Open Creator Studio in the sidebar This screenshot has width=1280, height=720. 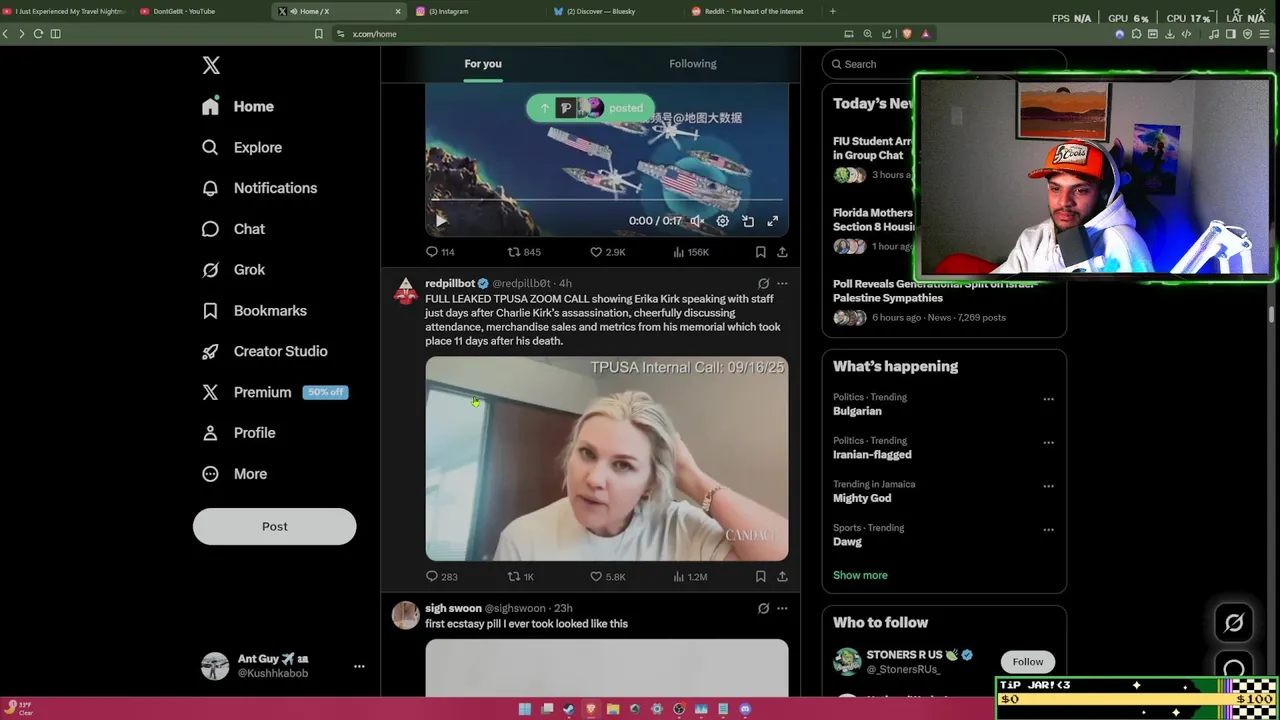coord(265,351)
